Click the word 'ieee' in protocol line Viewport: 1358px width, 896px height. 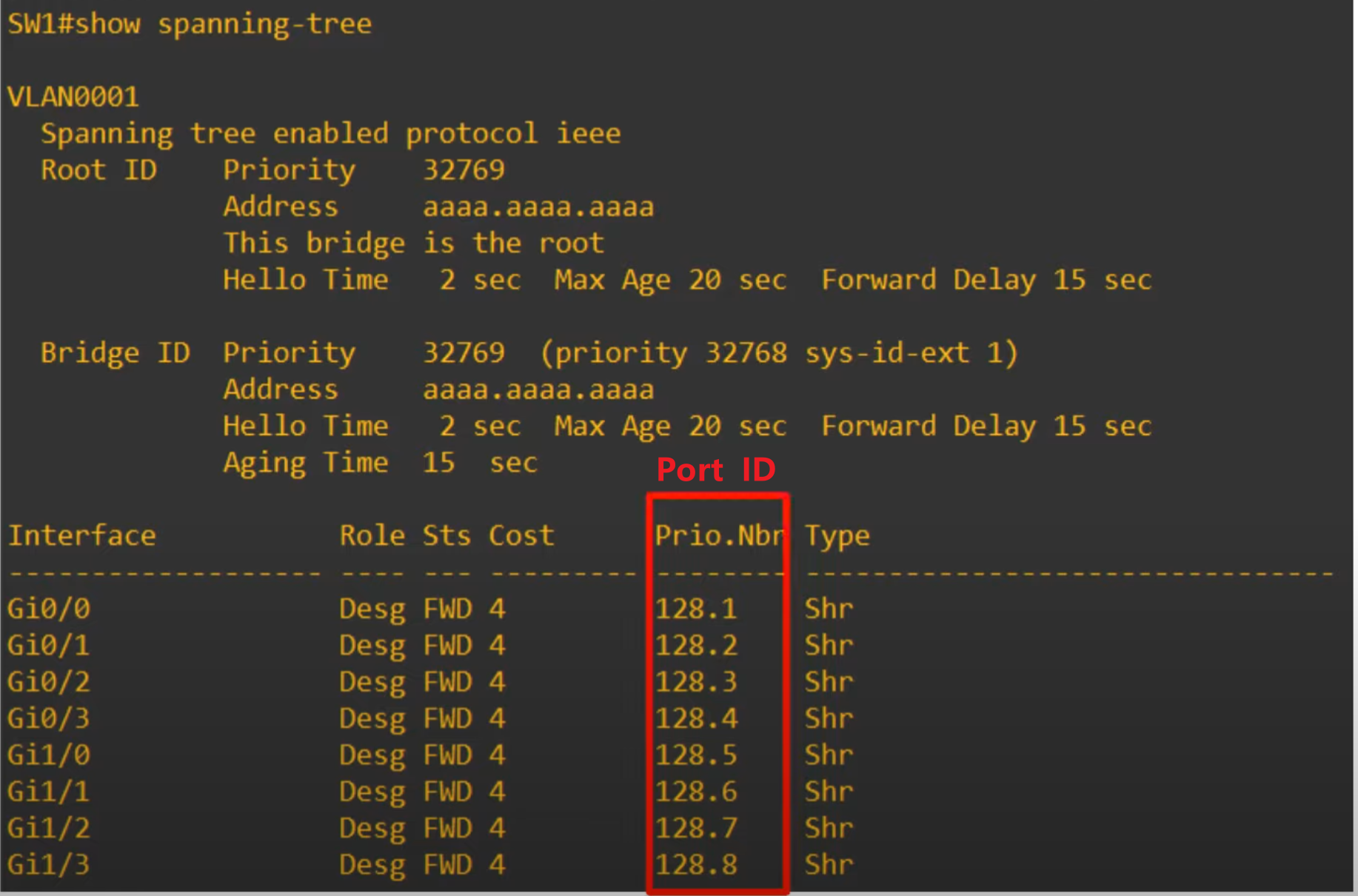[x=589, y=134]
